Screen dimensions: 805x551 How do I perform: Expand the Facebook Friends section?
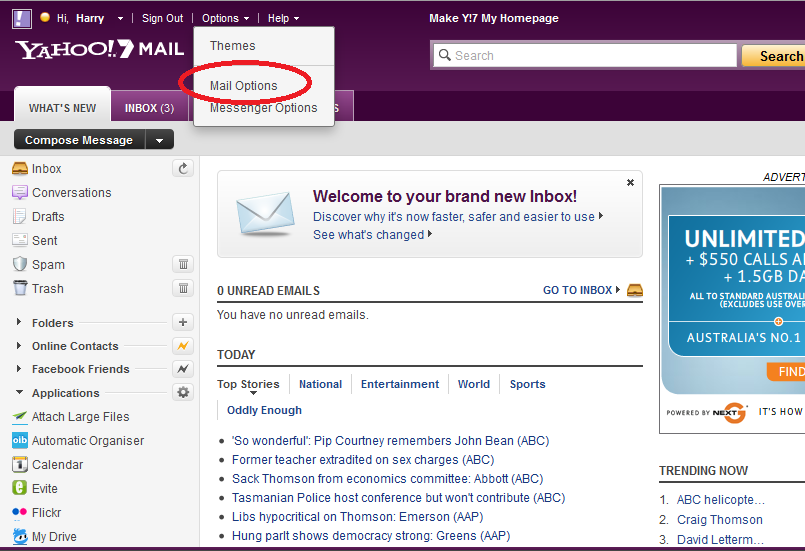(19, 369)
